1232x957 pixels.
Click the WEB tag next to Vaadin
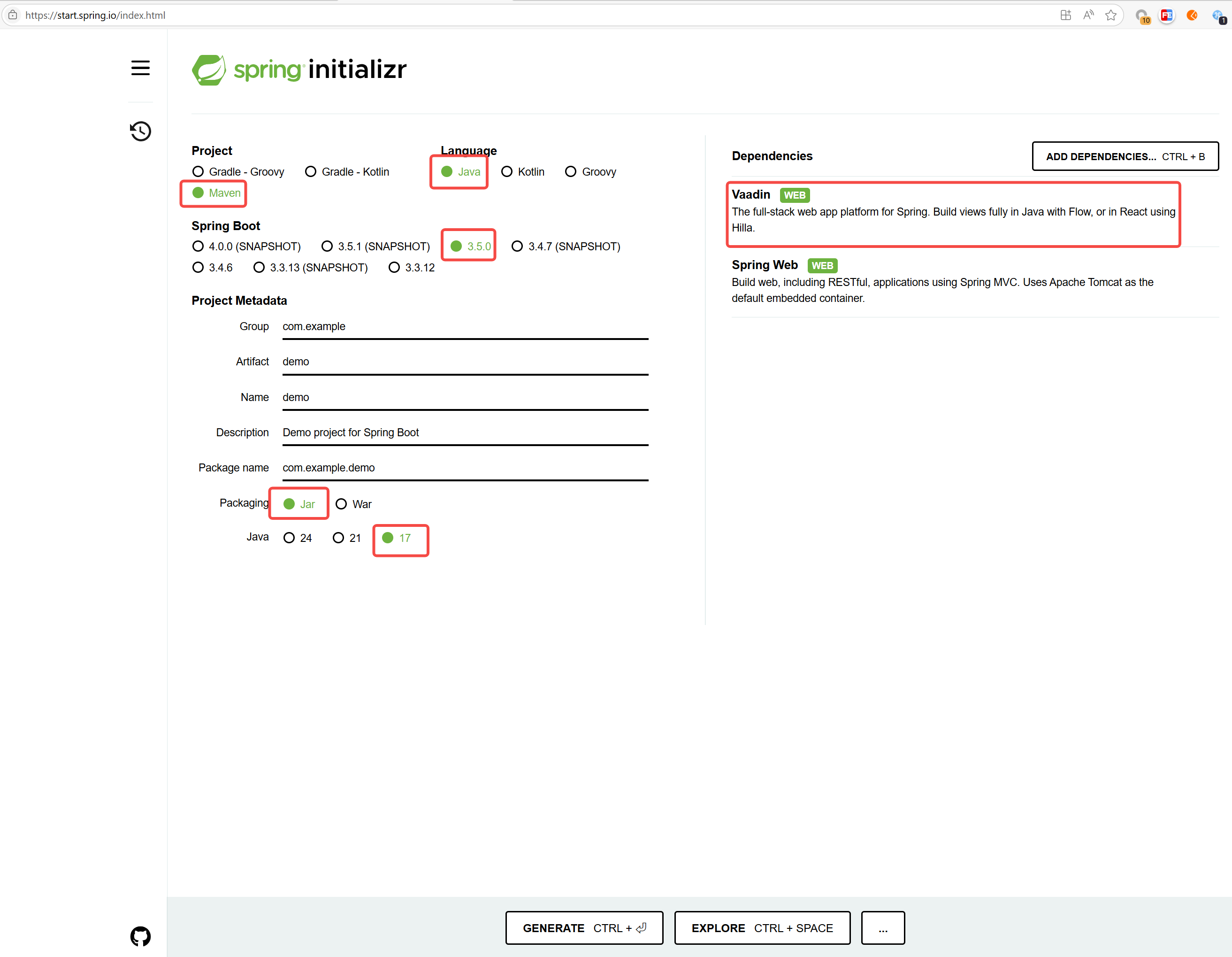pos(794,195)
